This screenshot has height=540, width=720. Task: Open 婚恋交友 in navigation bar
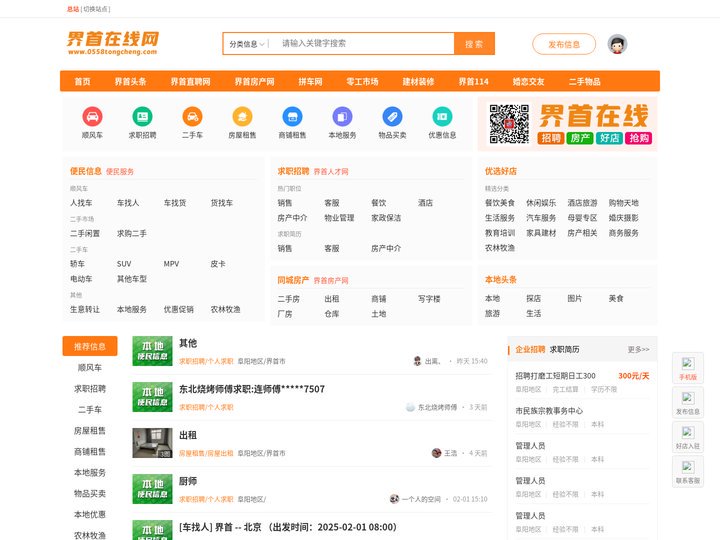click(x=529, y=82)
